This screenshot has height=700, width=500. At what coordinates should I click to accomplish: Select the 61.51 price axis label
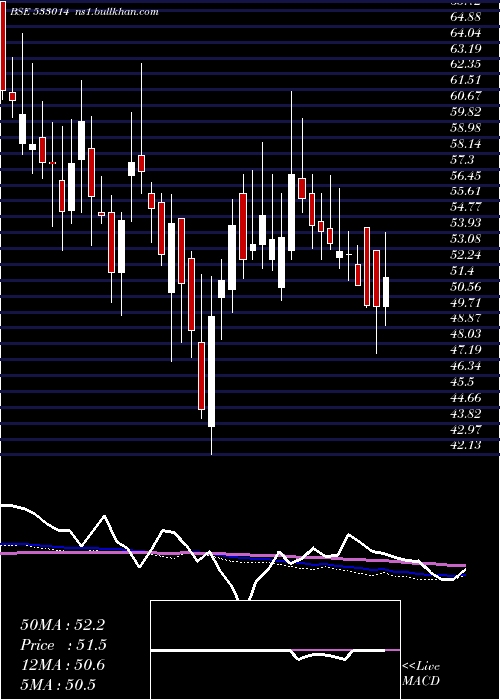click(466, 80)
